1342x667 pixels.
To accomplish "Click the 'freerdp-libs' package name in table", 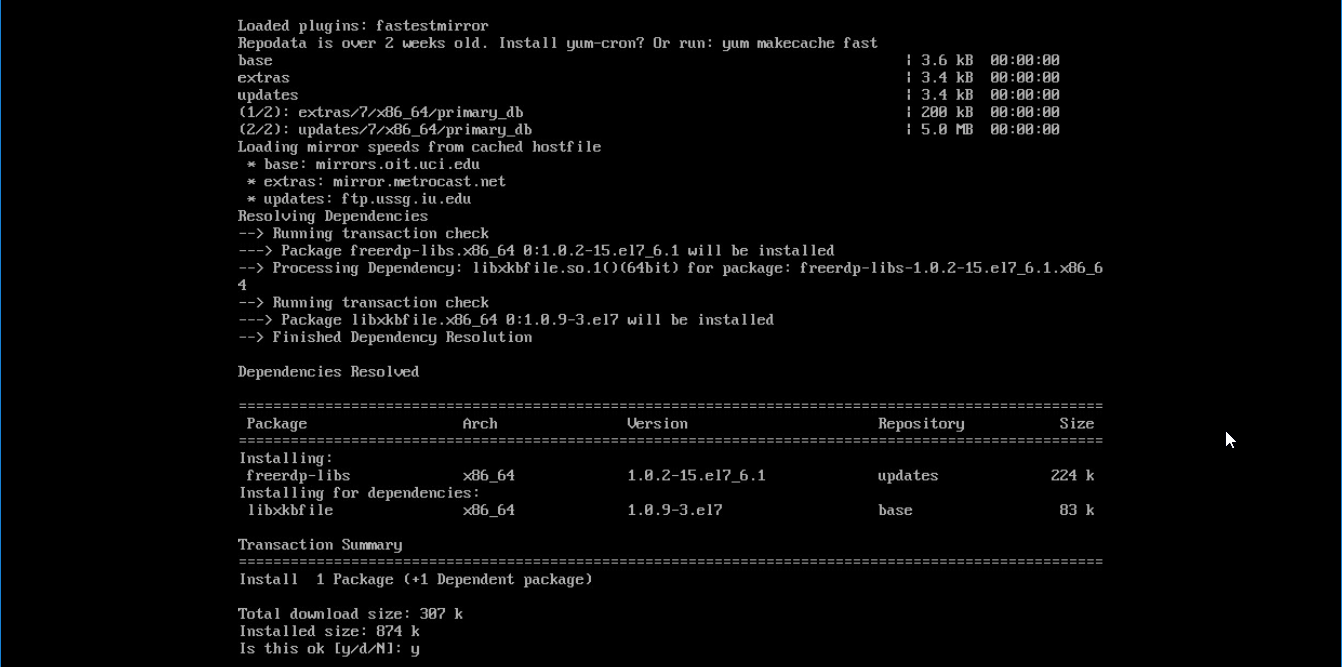I will tap(298, 476).
